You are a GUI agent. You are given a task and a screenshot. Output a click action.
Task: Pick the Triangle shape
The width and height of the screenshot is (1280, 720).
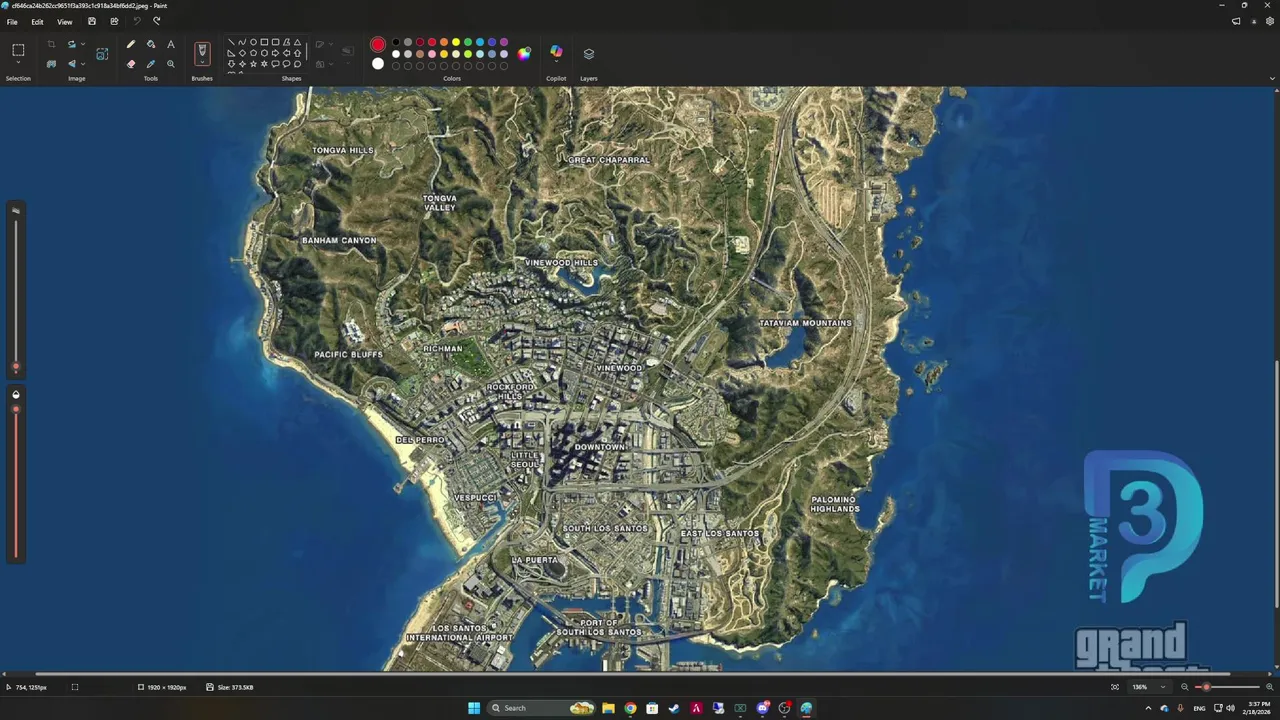pyautogui.click(x=297, y=42)
